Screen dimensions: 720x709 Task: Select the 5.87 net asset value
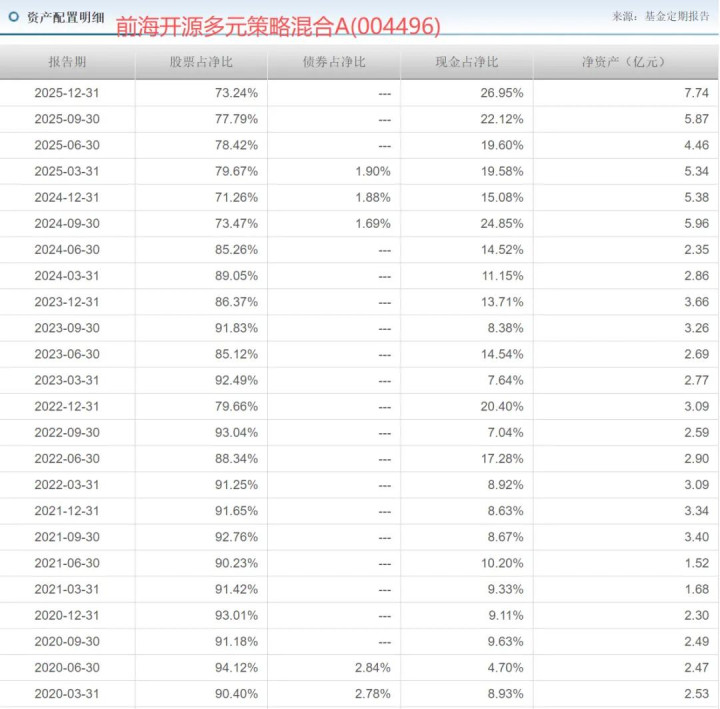pyautogui.click(x=697, y=119)
